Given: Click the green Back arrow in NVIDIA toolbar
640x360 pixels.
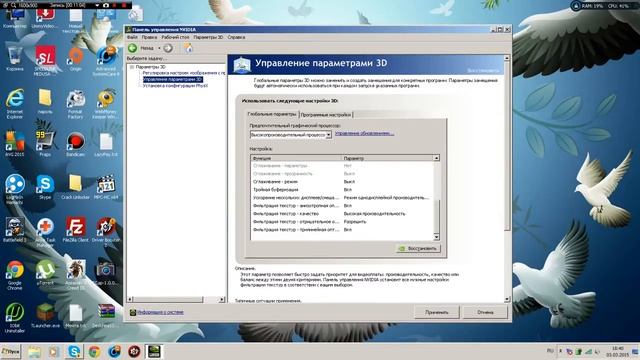Looking at the screenshot, I should pos(132,48).
